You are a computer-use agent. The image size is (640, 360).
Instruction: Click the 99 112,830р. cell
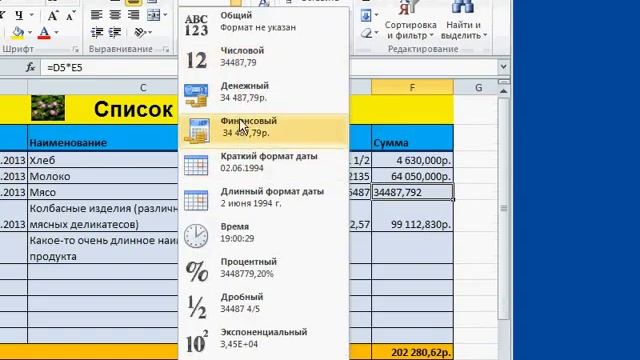[x=412, y=216]
